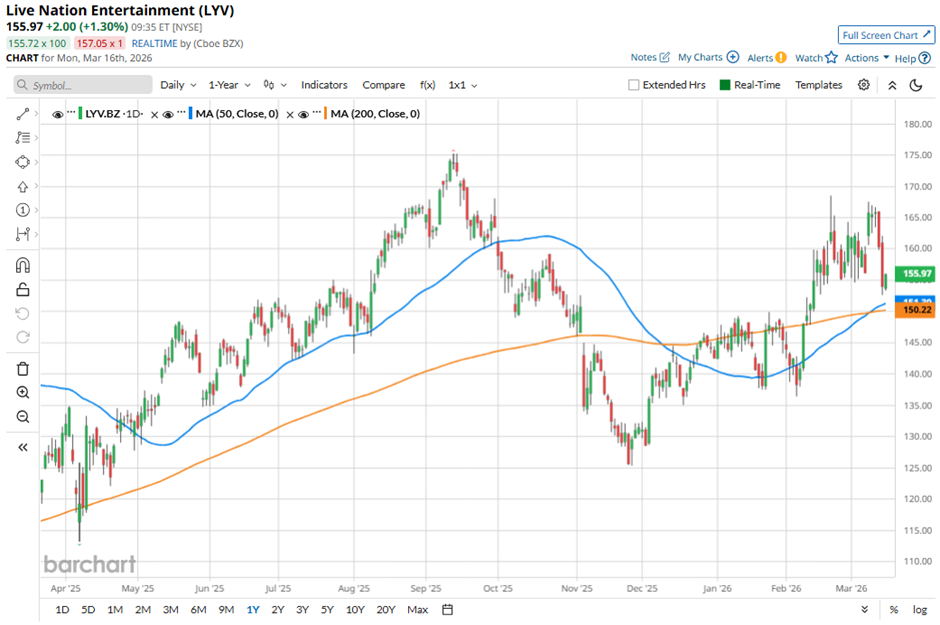Click the Symbol search field
Viewport: 940px width, 625px height.
(x=82, y=85)
